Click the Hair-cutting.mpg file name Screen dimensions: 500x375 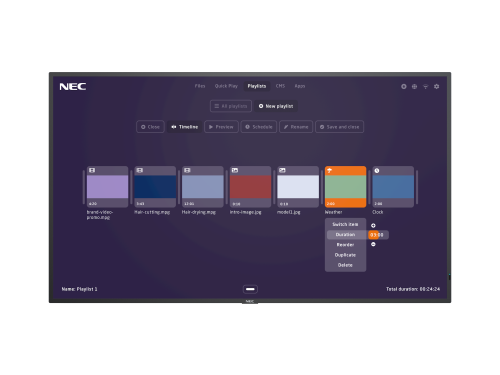click(x=152, y=212)
